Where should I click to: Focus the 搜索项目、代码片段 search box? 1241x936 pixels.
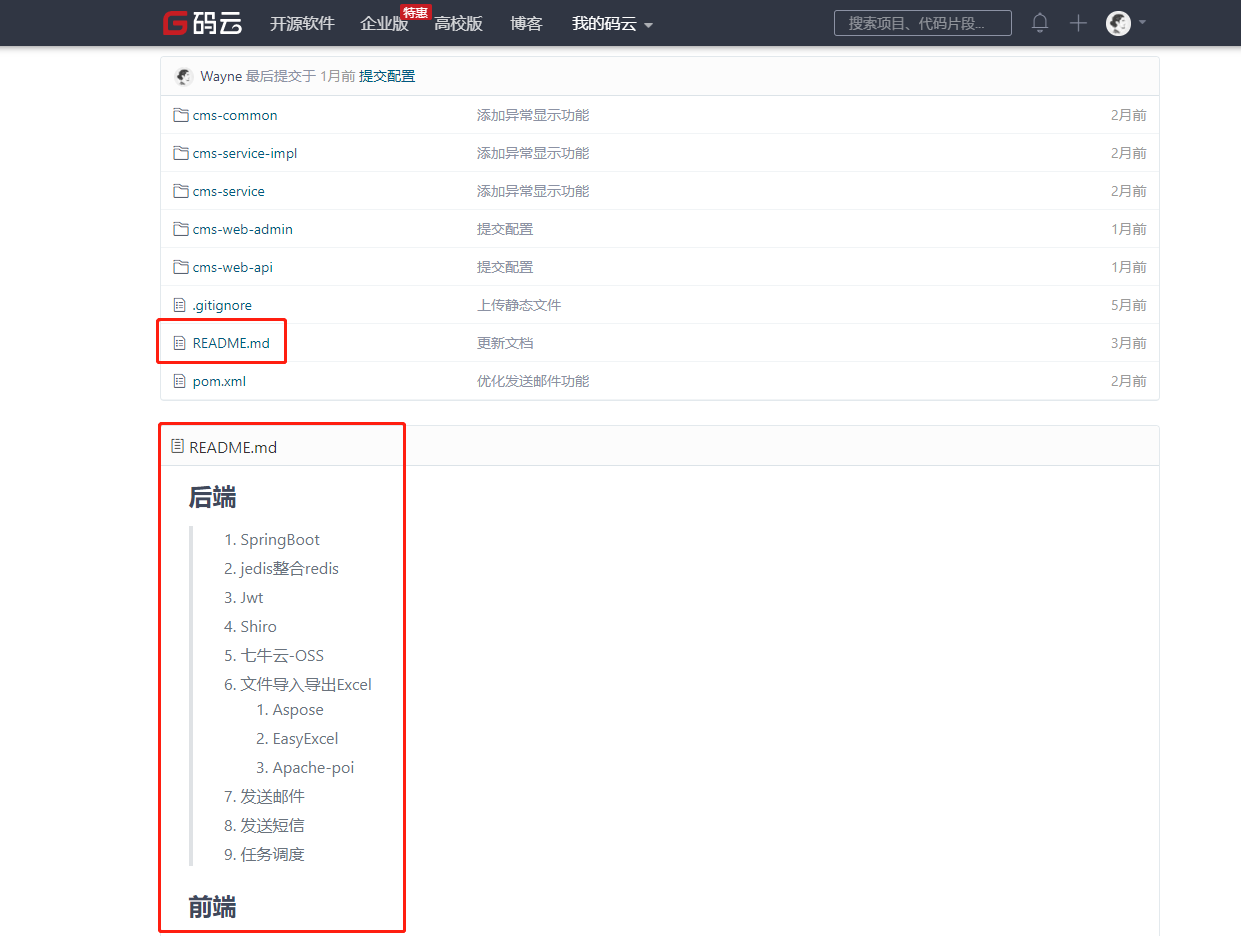coord(923,23)
